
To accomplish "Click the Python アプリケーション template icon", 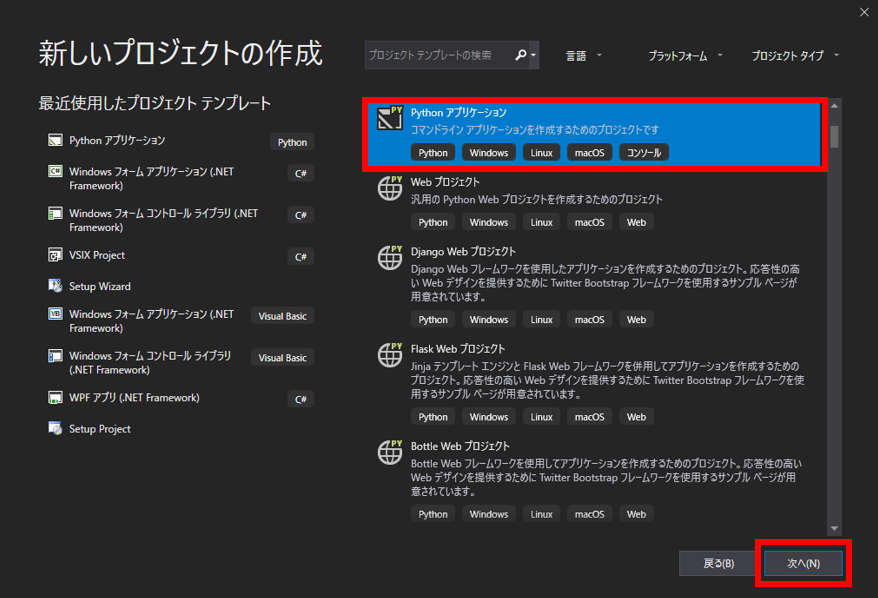I will (390, 118).
